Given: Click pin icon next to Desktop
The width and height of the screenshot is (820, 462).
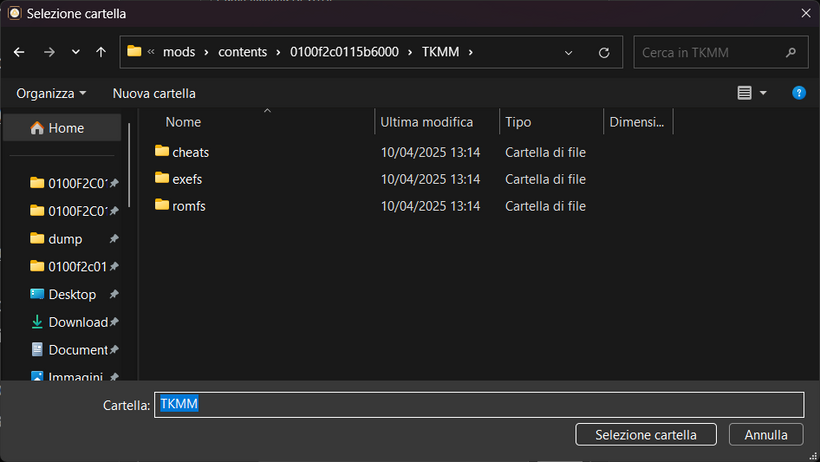Looking at the screenshot, I should pyautogui.click(x=113, y=294).
